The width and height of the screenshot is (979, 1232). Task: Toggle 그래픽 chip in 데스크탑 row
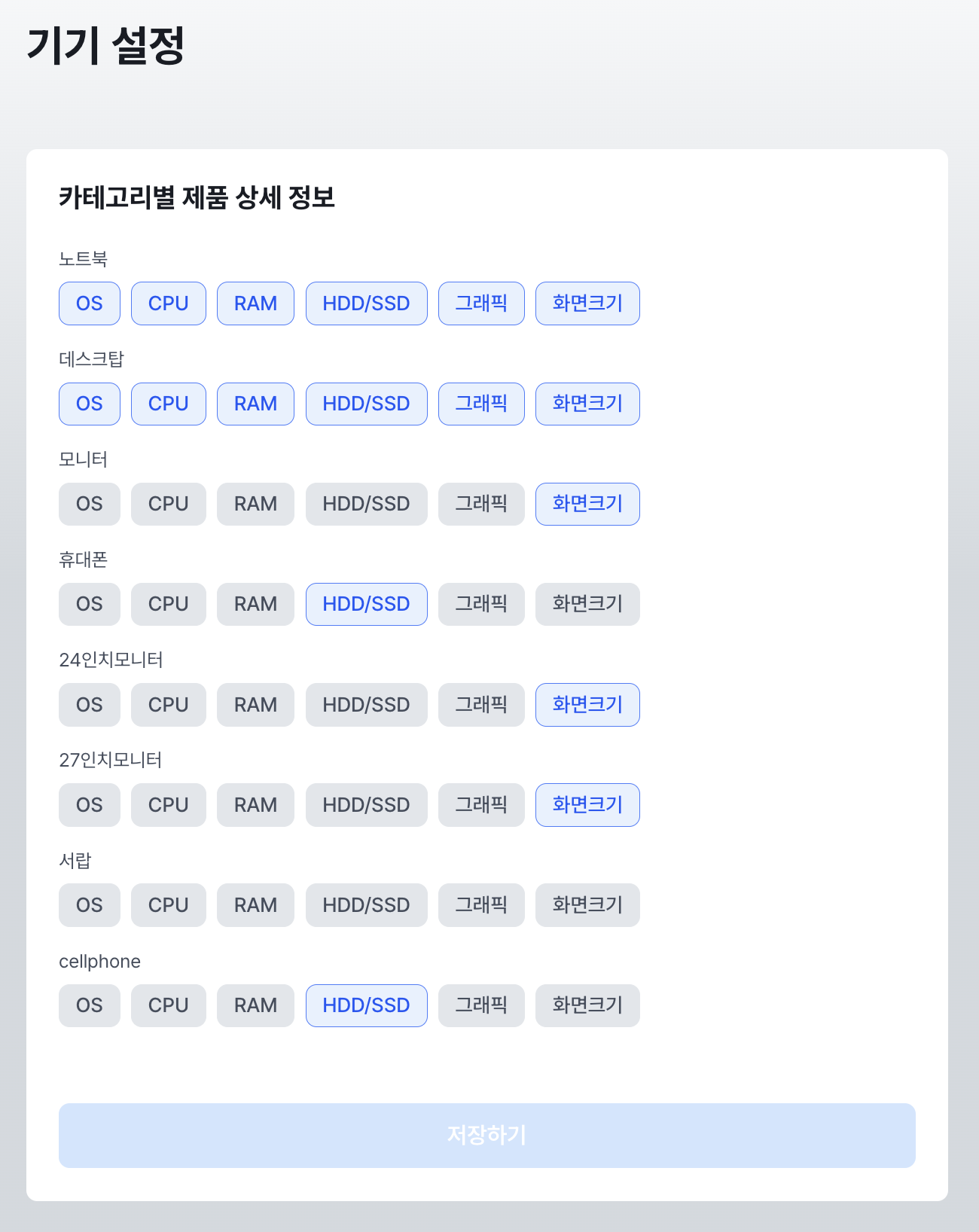pos(481,404)
